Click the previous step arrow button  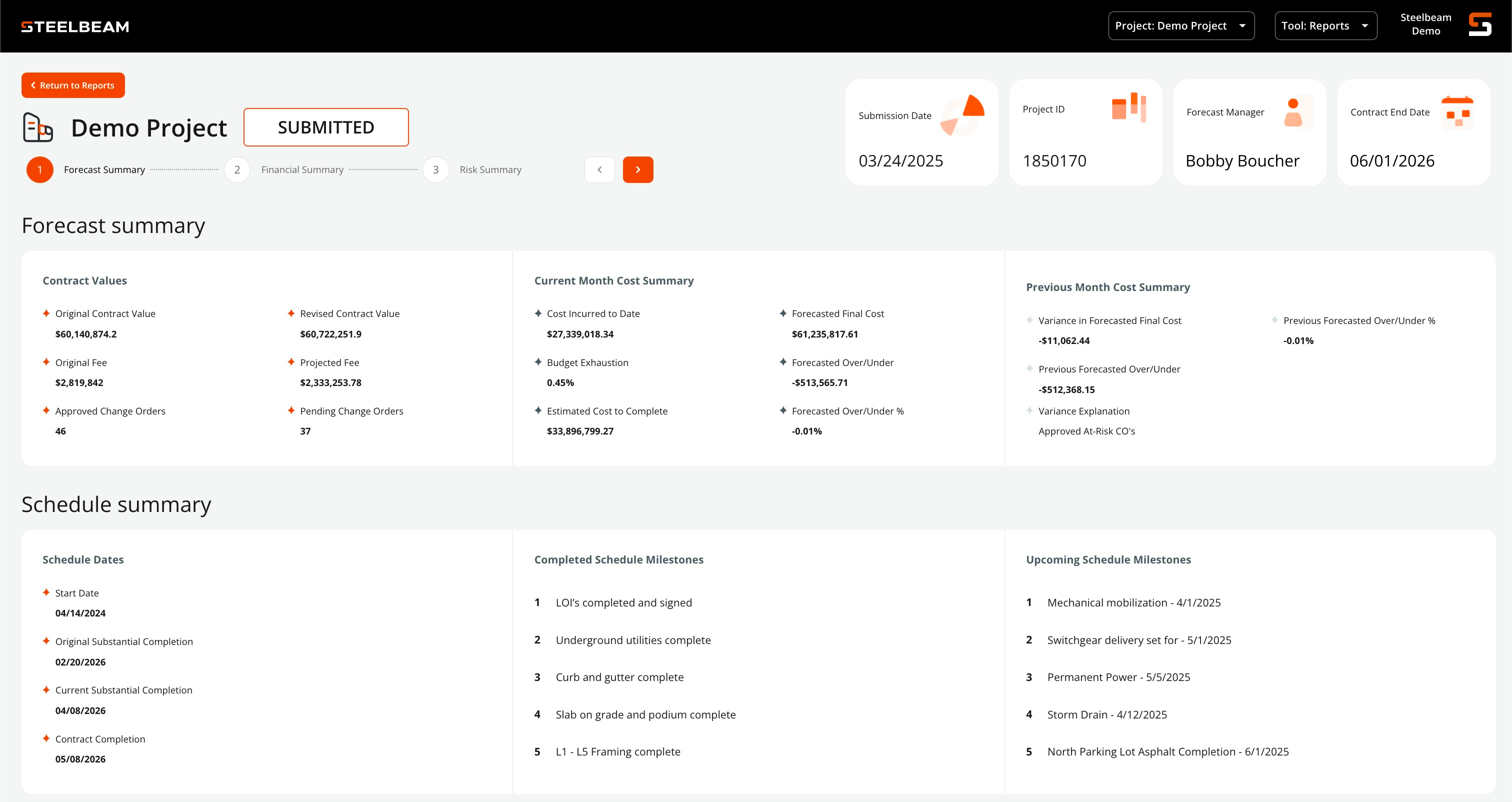point(599,169)
